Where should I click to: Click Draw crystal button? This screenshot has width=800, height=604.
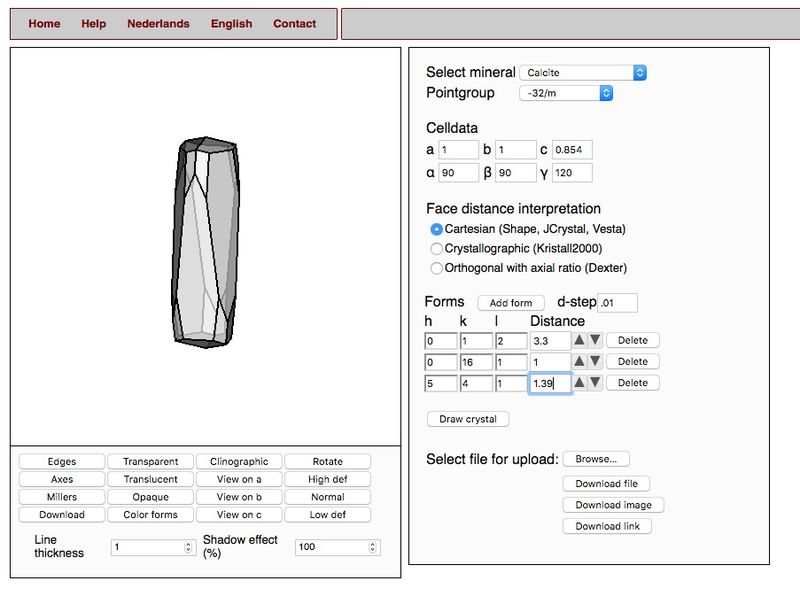[x=468, y=419]
